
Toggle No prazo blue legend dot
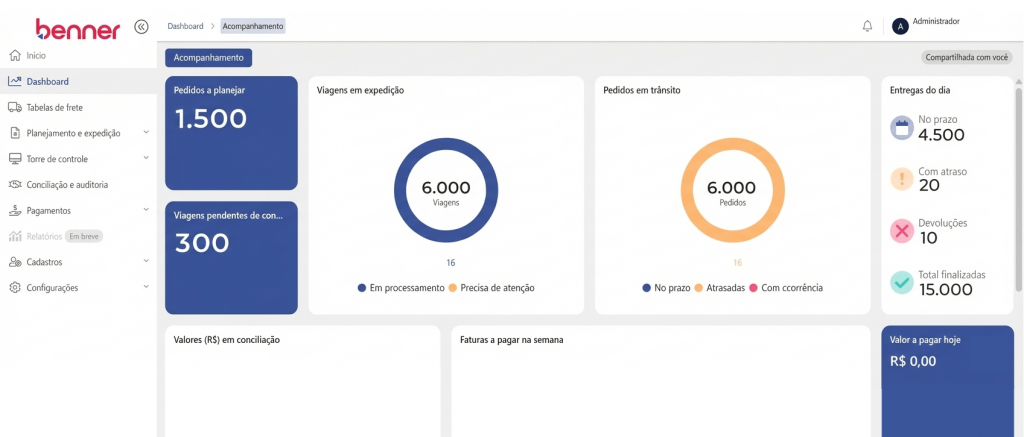point(647,288)
